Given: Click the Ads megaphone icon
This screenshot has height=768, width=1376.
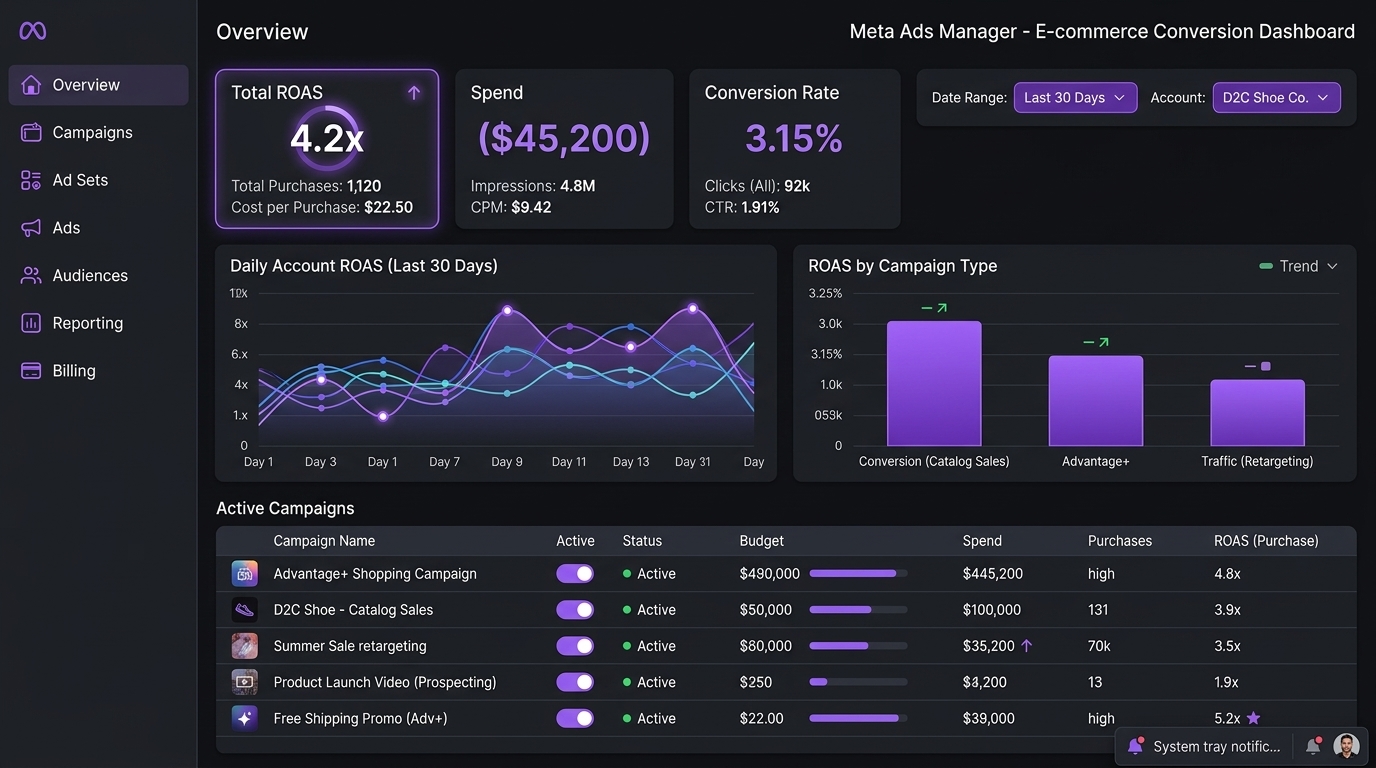Looking at the screenshot, I should click(31, 228).
